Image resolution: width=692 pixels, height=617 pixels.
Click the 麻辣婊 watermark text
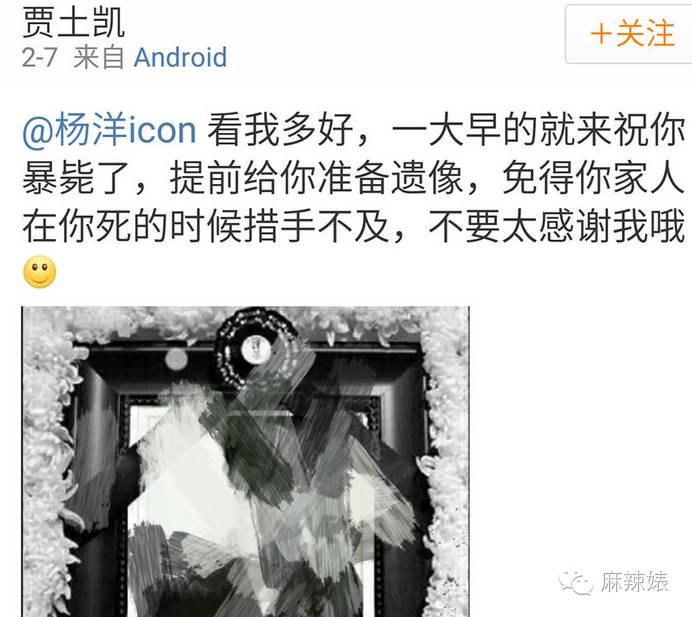click(634, 581)
